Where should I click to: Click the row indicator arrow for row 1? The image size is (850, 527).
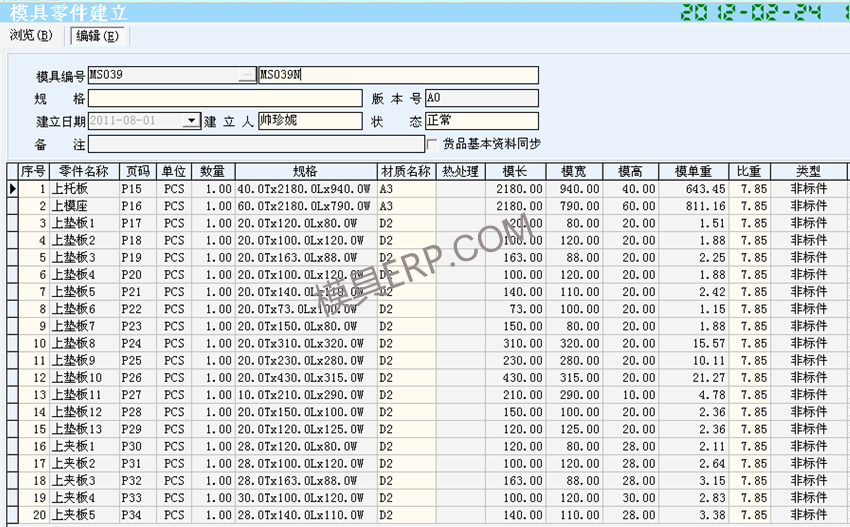pos(13,189)
